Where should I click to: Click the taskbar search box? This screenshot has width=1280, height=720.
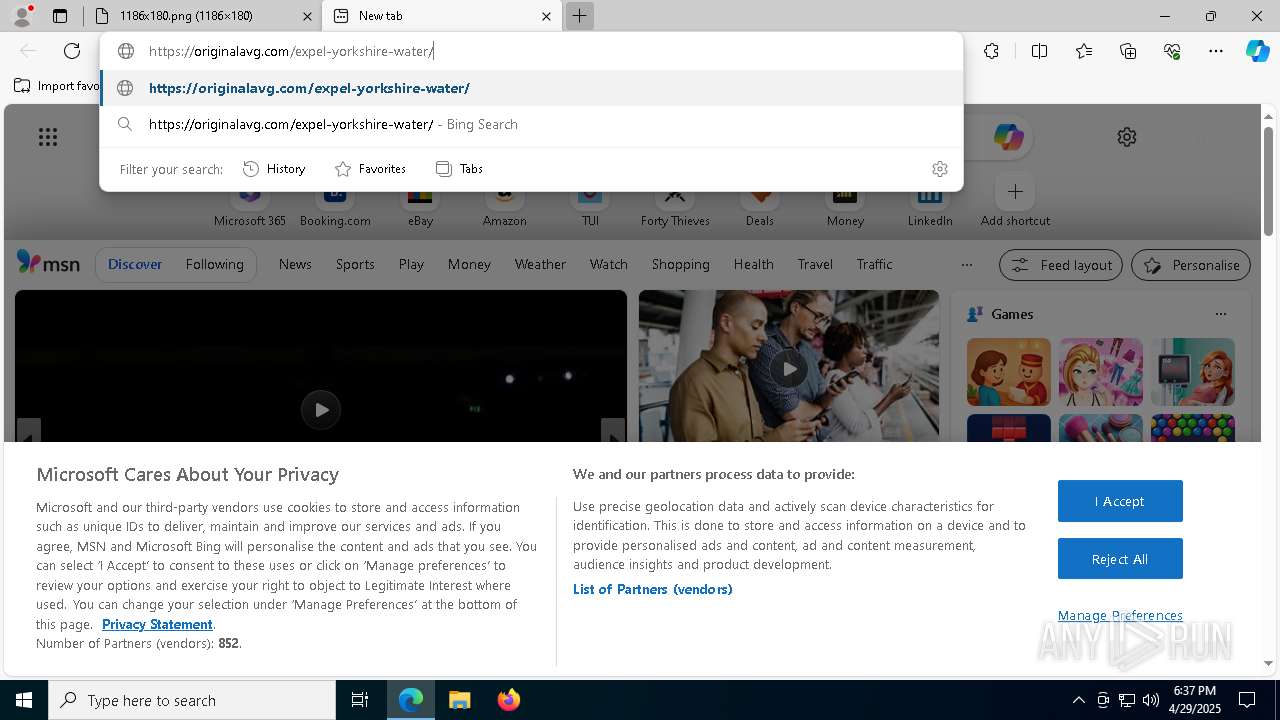coord(192,700)
